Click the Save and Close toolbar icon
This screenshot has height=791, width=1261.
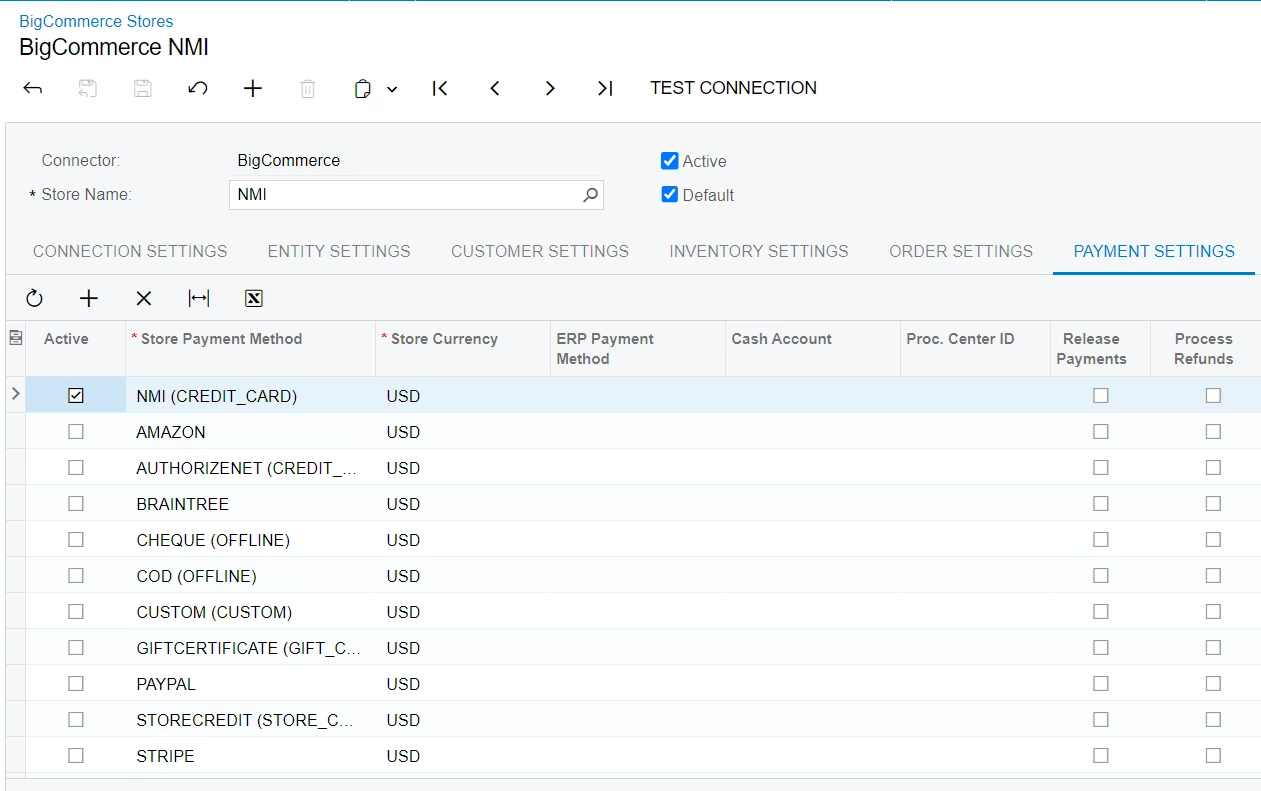[88, 88]
